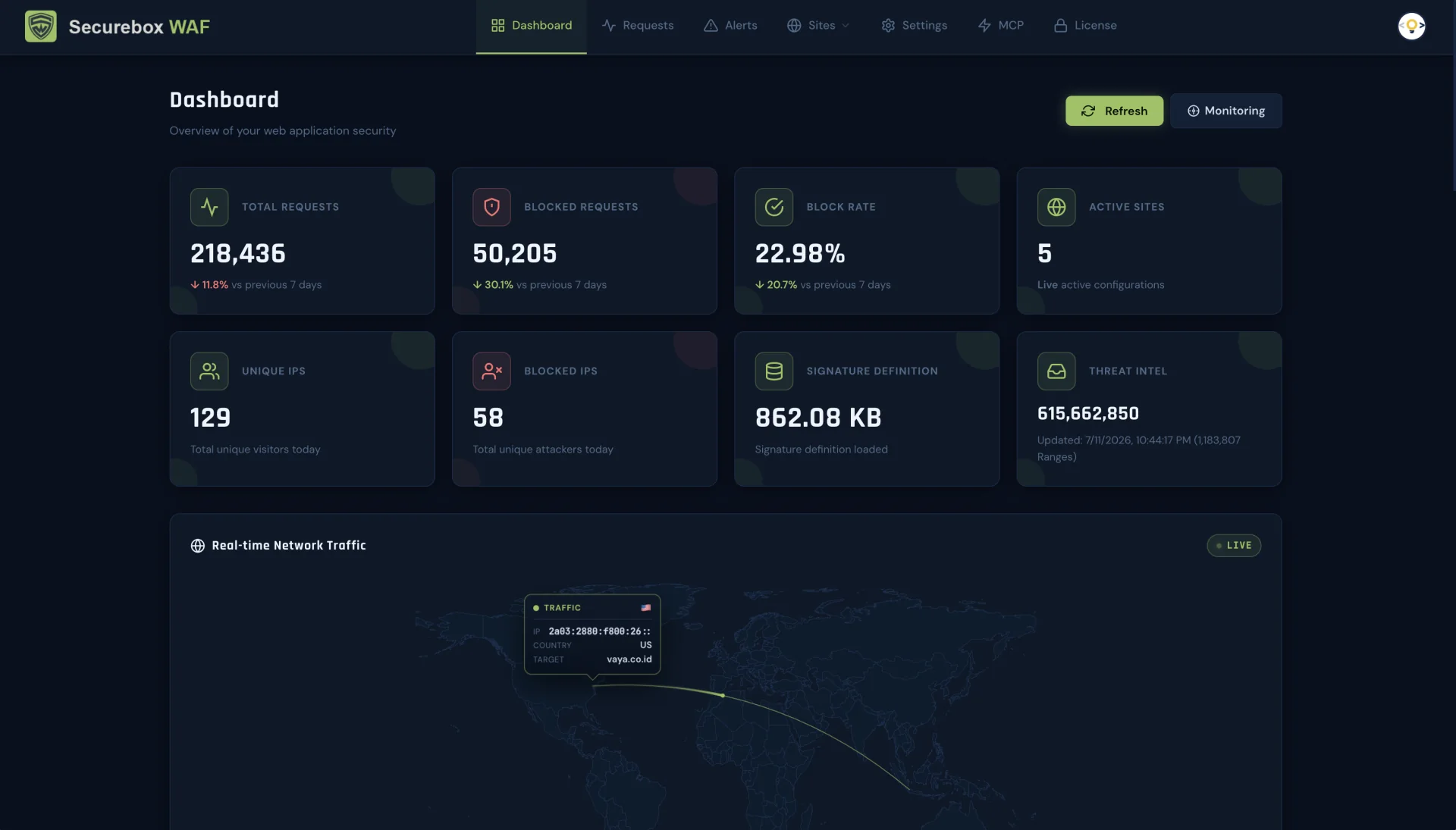Click the Signature definition loaded text
1456x830 pixels.
[821, 449]
